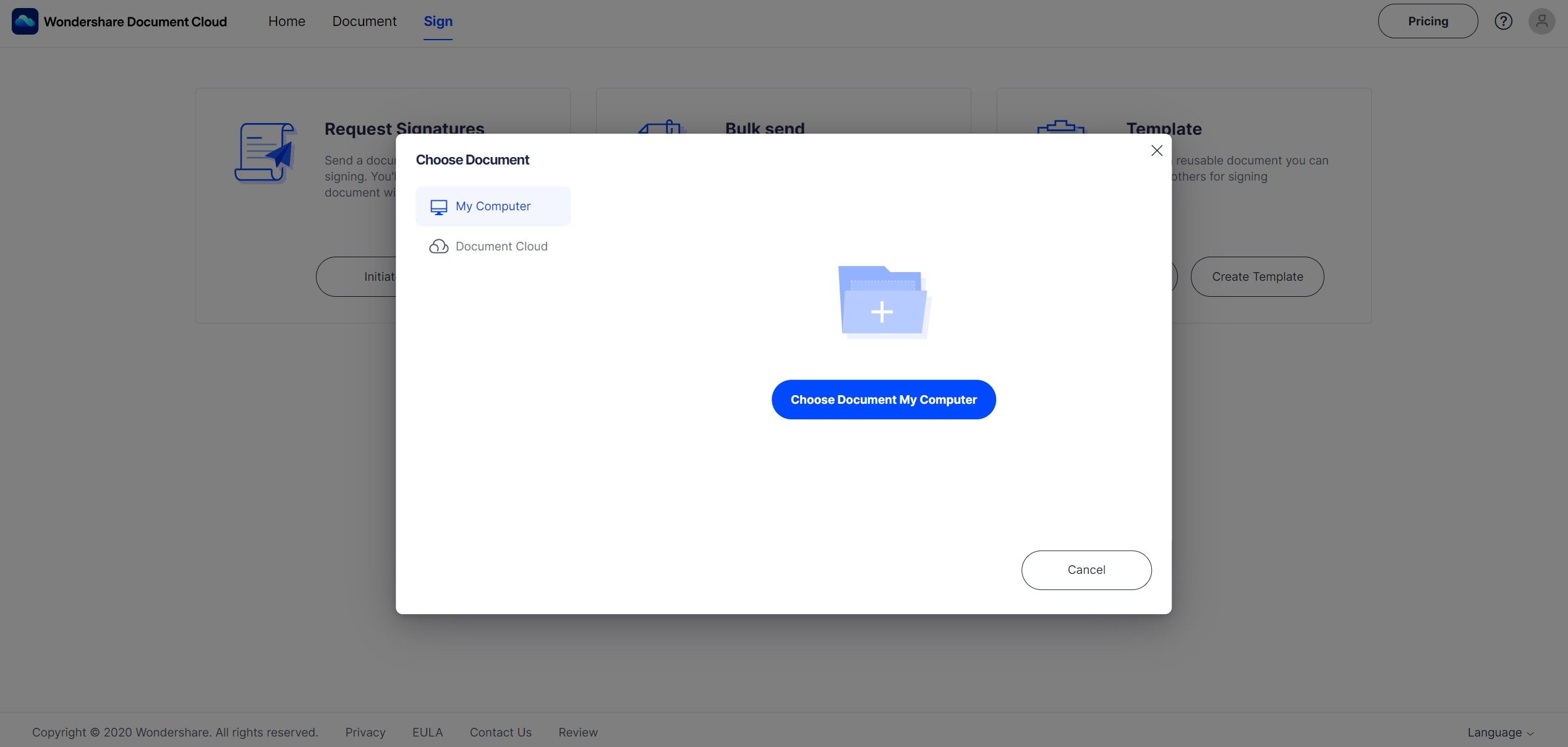Cancel the document selection dialog

point(1086,570)
